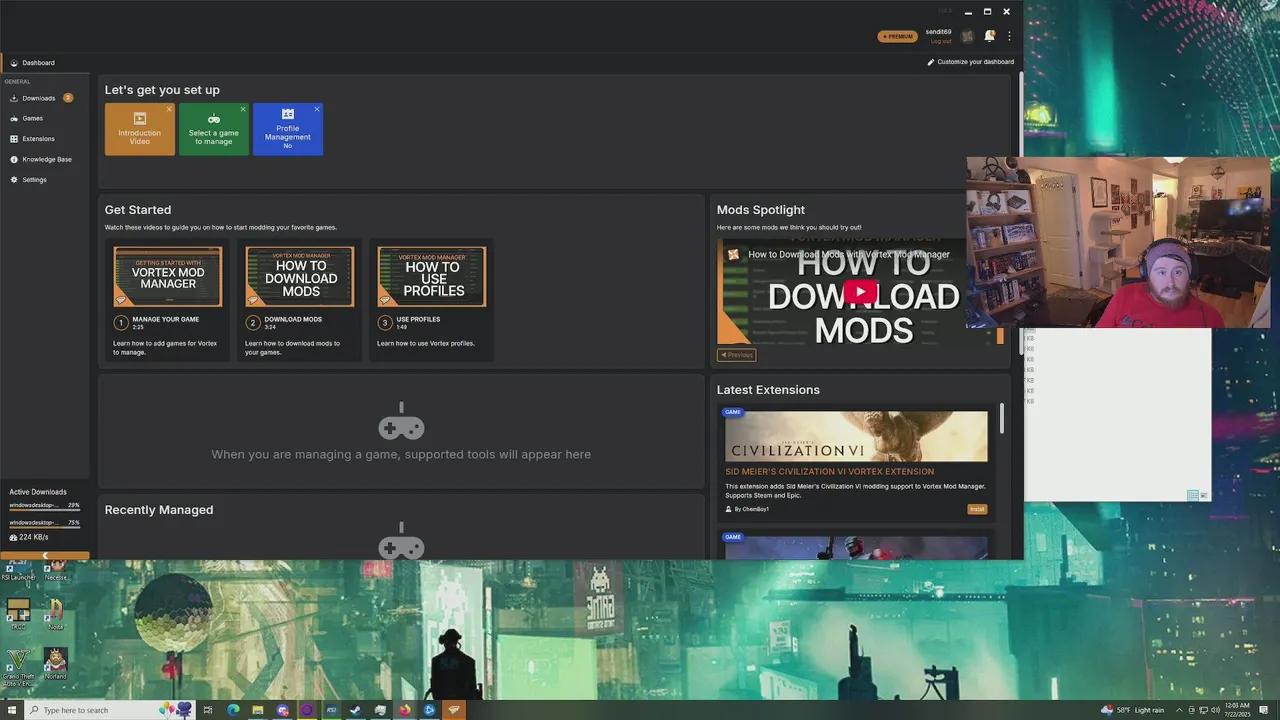Open the Norland desktop shortcut
The height and width of the screenshot is (720, 1280).
[x=56, y=664]
